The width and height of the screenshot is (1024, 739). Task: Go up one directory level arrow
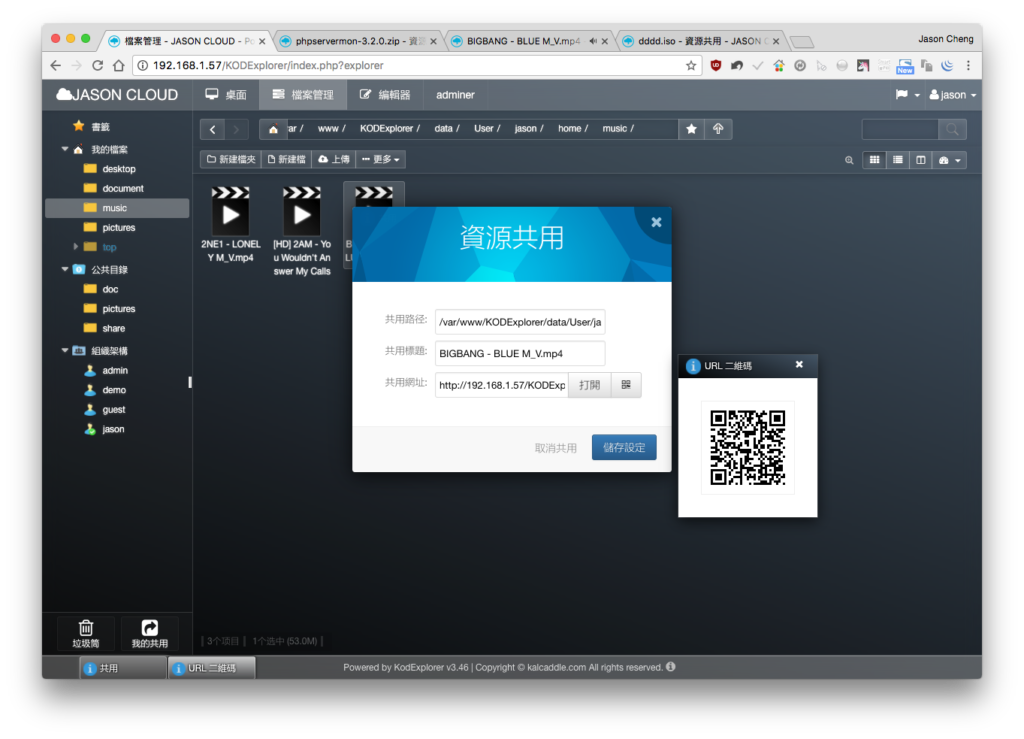click(x=718, y=129)
